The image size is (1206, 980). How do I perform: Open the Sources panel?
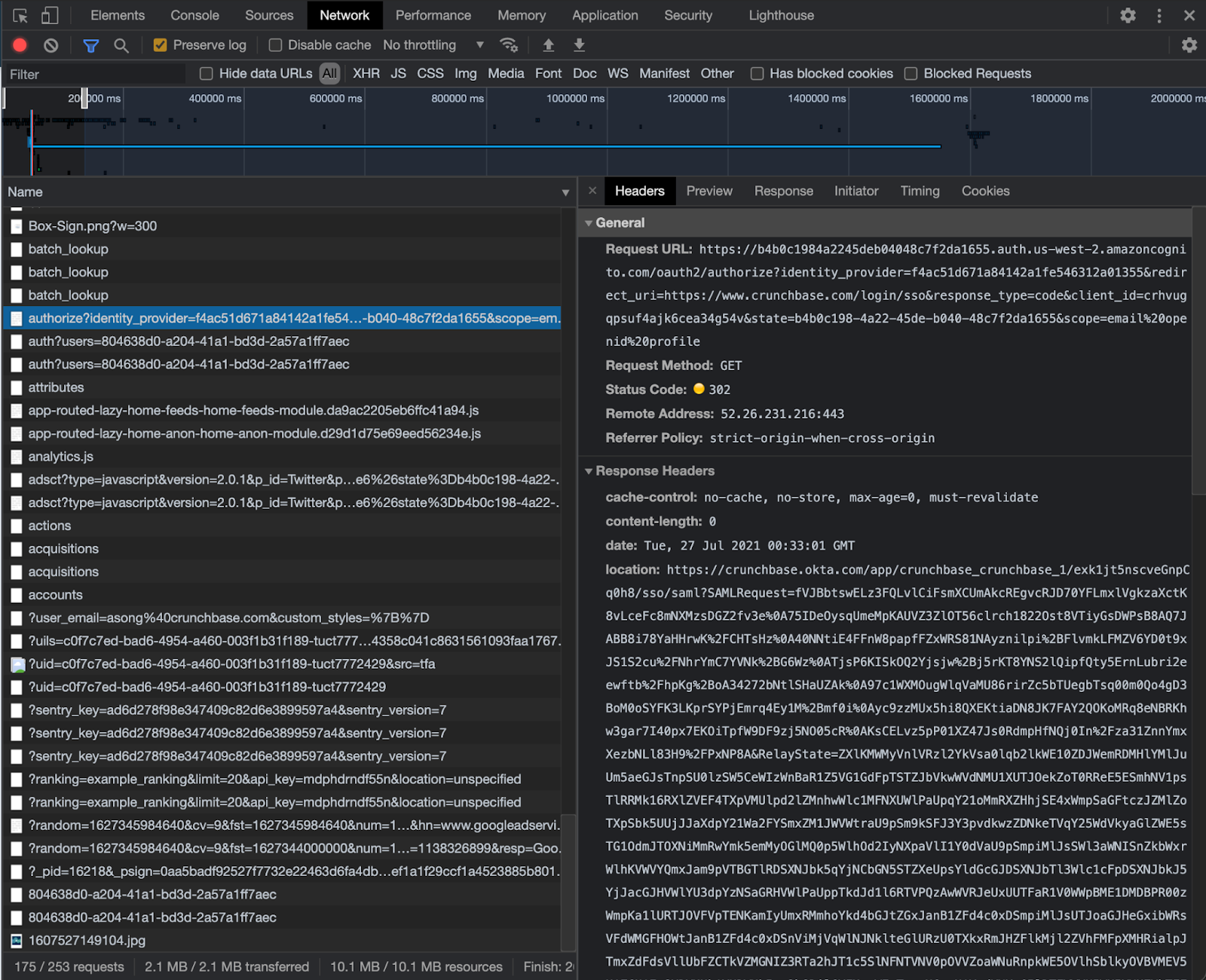coord(269,15)
